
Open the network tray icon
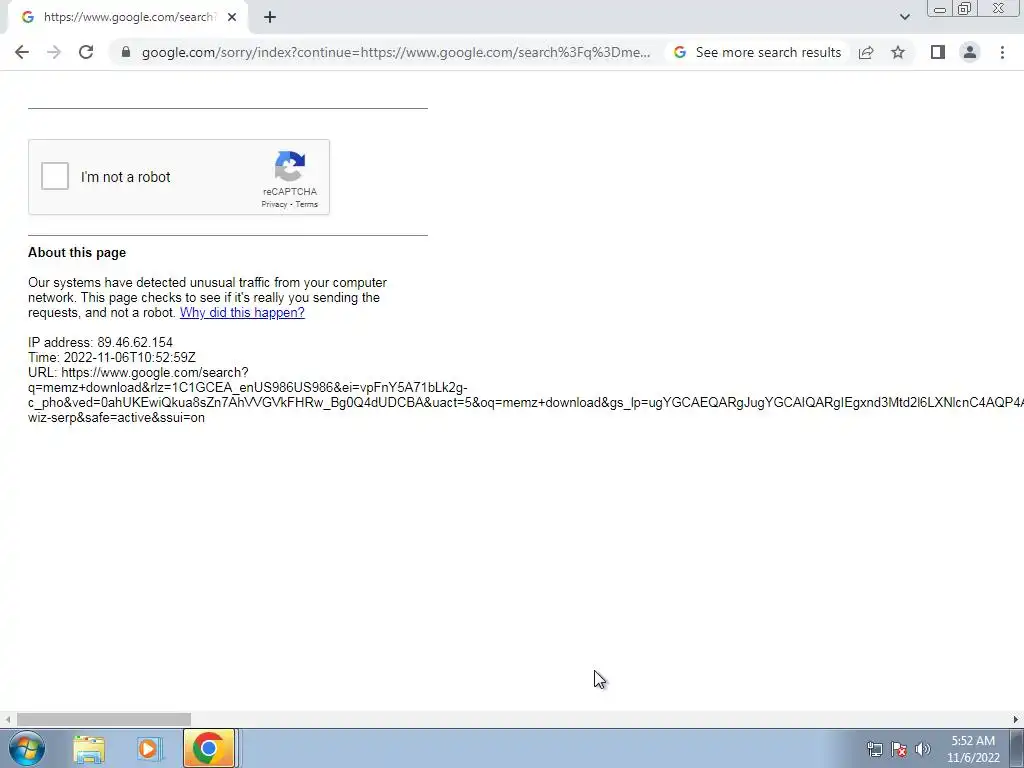point(874,749)
